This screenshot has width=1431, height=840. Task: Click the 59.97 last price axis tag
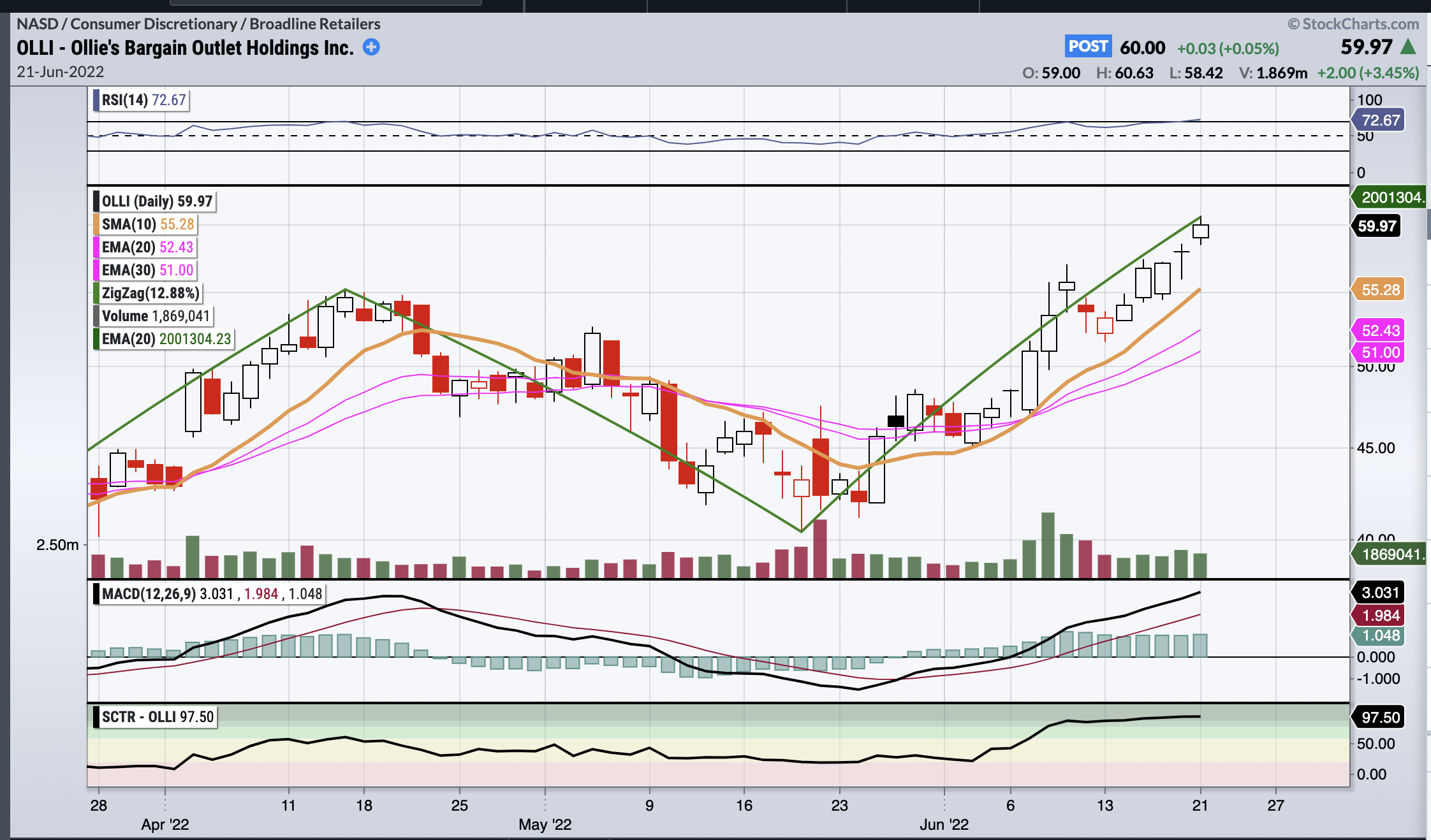coord(1376,226)
